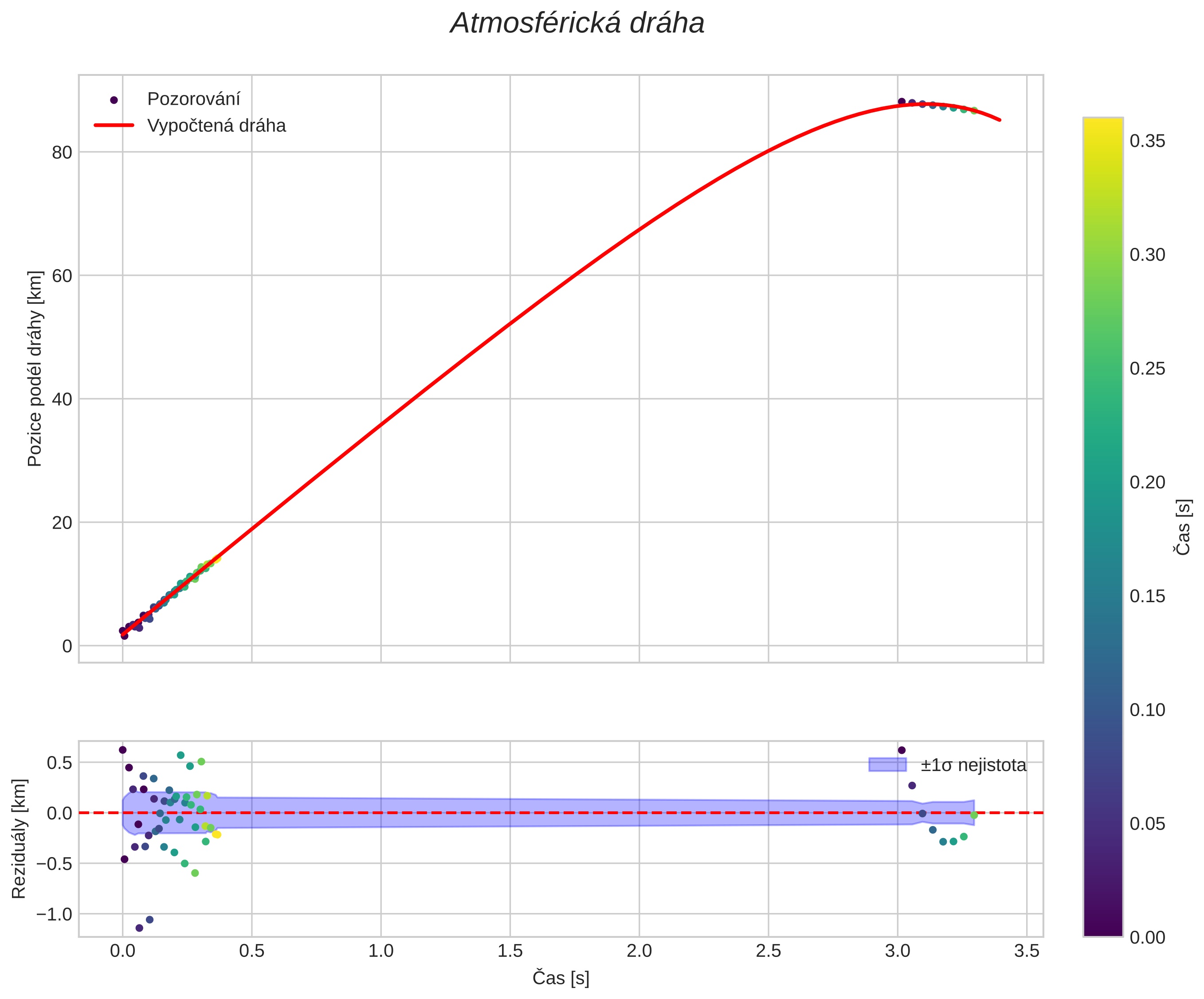Click the Vypočtená dráha legend label
Image resolution: width=1204 pixels, height=999 pixels.
click(216, 125)
